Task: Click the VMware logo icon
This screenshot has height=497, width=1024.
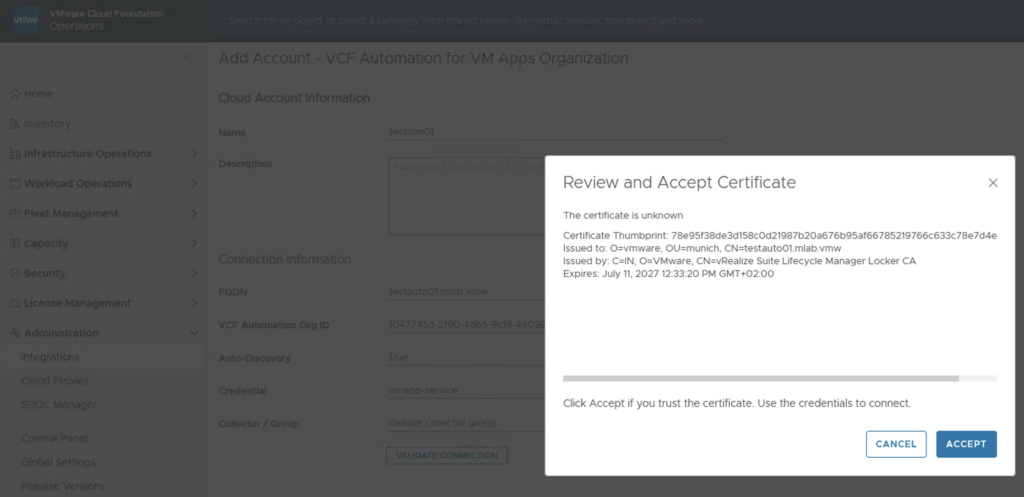Action: 24,20
